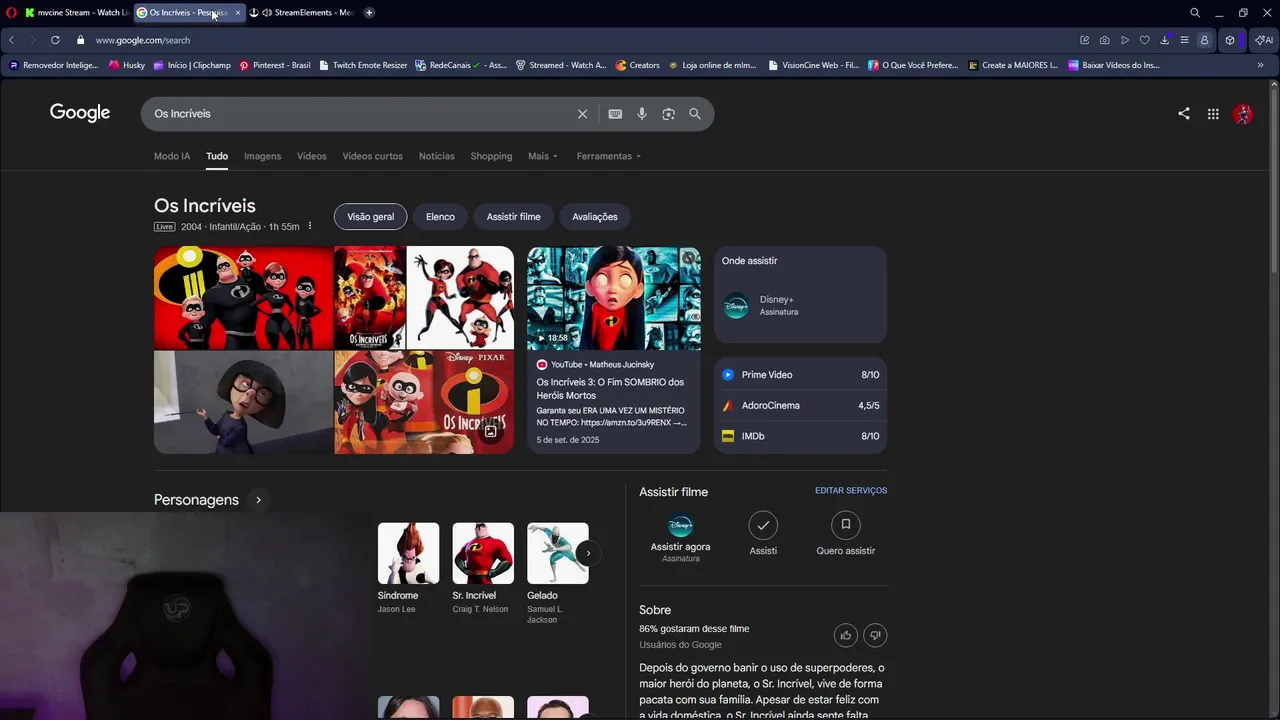
Task: Click the padlock site security icon
Action: tap(81, 40)
